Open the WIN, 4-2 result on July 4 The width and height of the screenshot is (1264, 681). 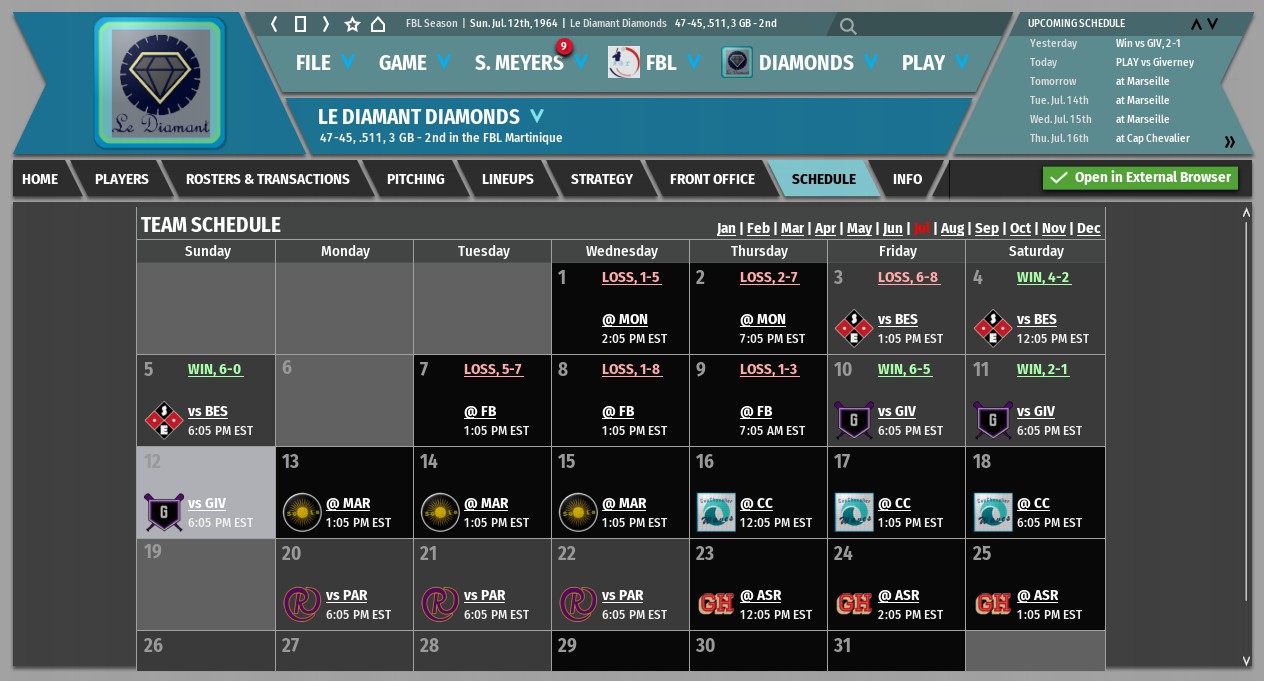pos(1043,277)
